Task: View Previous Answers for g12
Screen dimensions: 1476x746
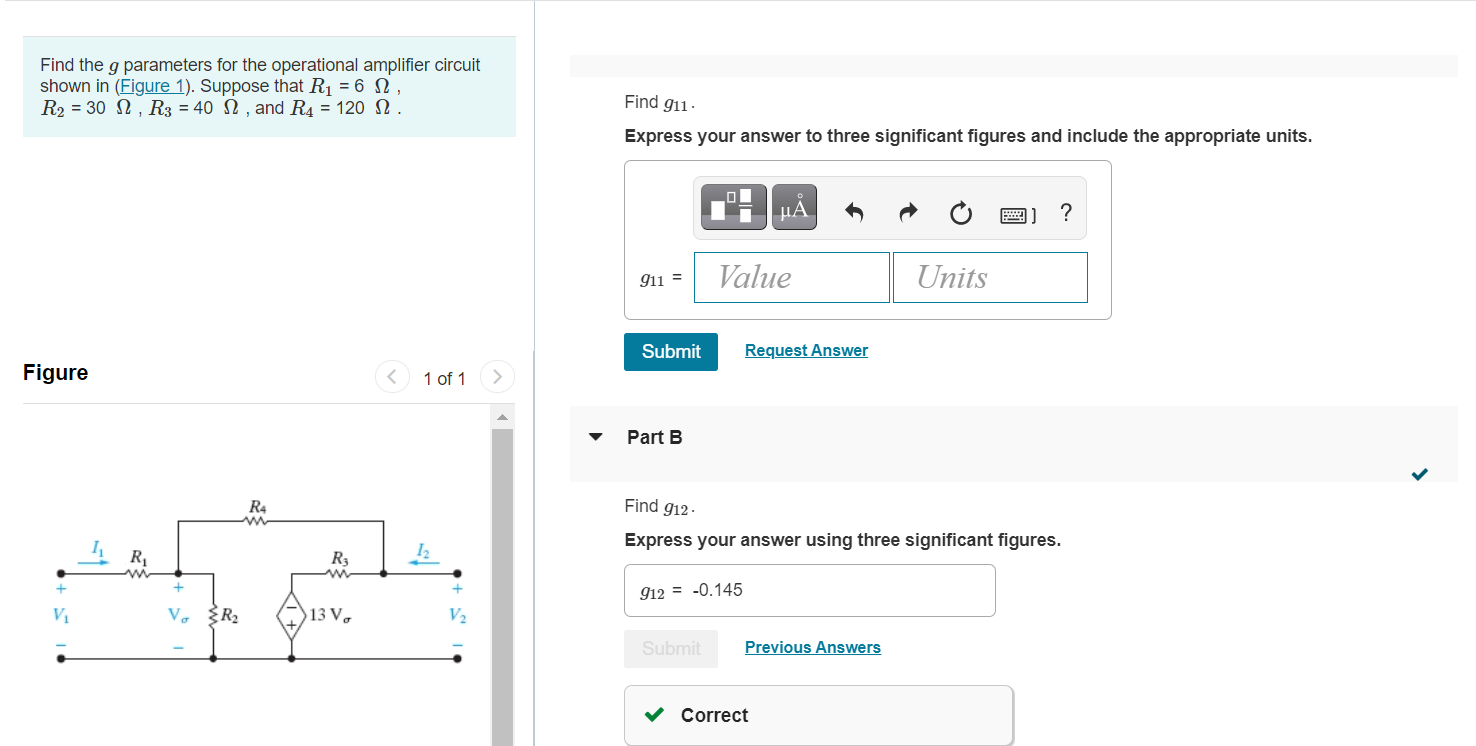Action: (x=812, y=647)
